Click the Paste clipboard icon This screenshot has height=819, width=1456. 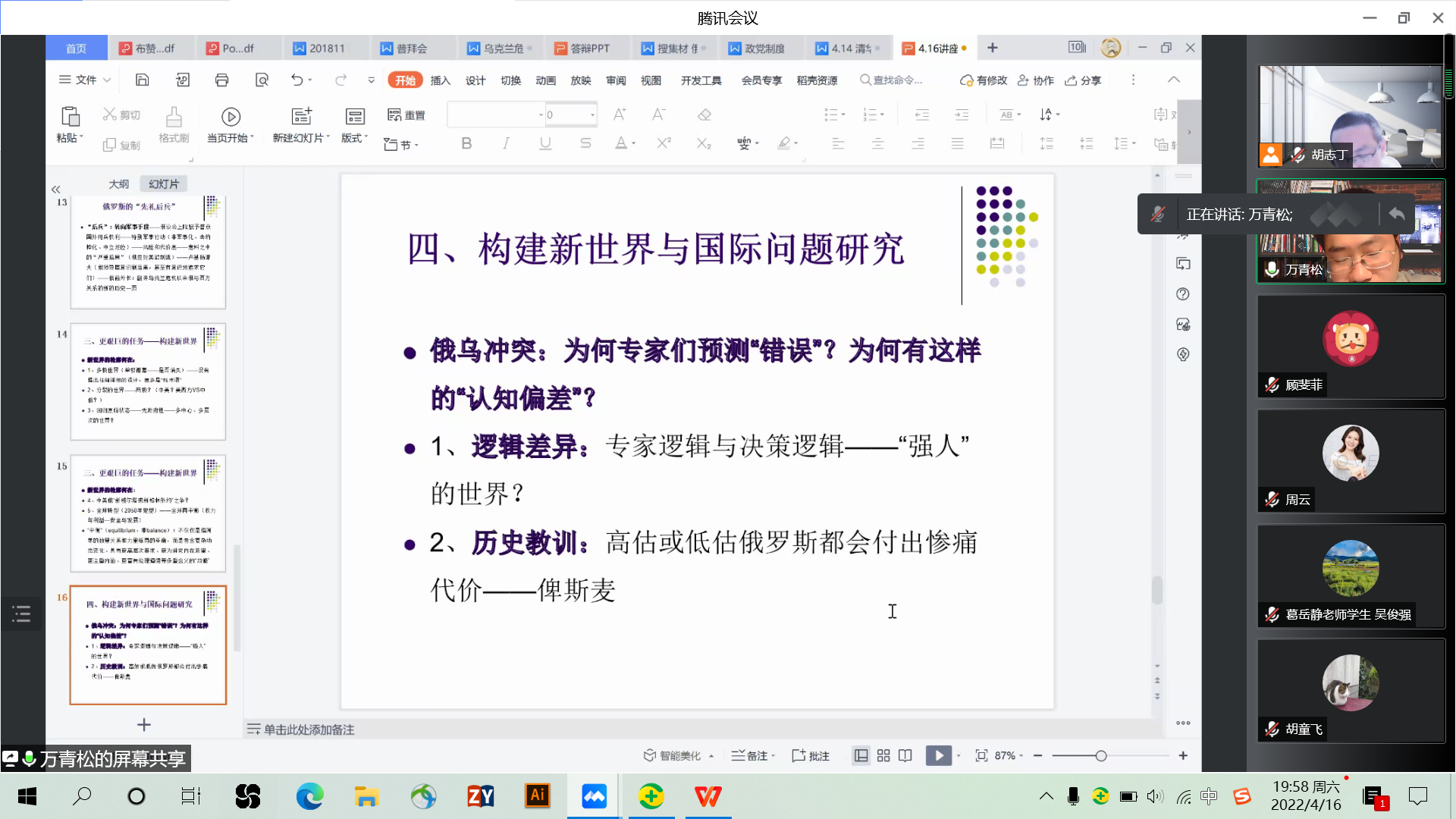pyautogui.click(x=70, y=116)
